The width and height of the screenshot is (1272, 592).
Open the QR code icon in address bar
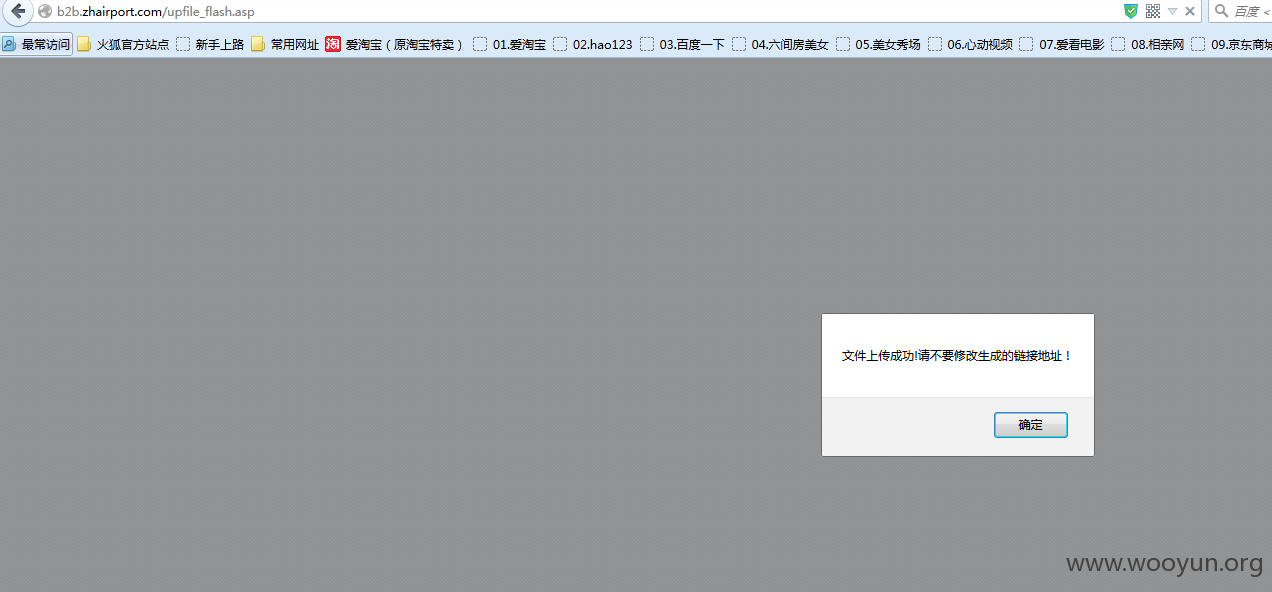coord(1153,11)
